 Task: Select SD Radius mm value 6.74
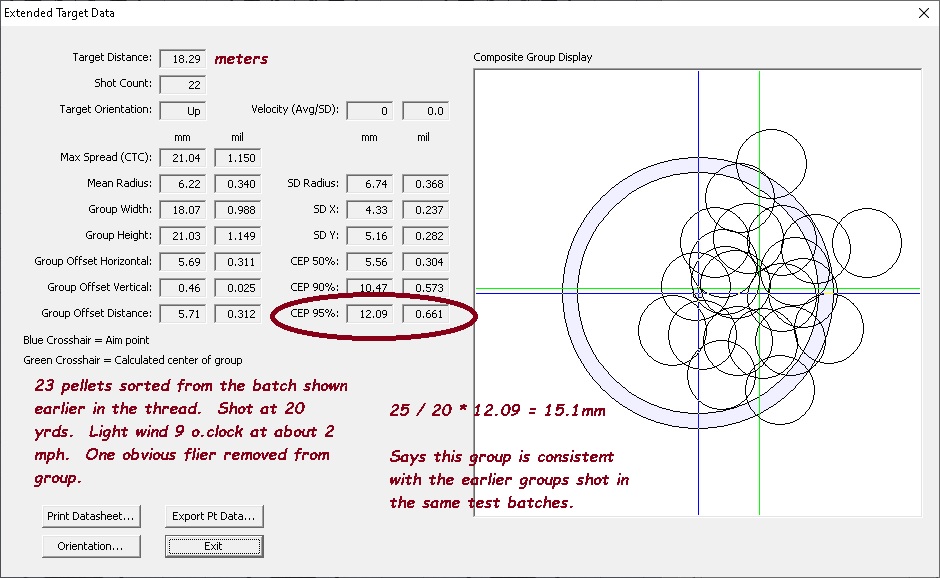coord(370,184)
